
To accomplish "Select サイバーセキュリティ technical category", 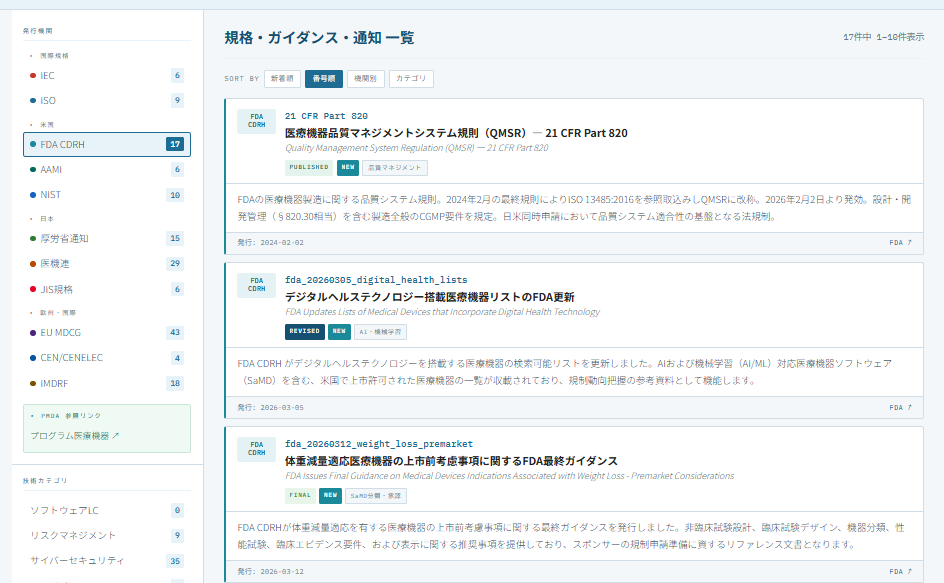I will pos(107,561).
